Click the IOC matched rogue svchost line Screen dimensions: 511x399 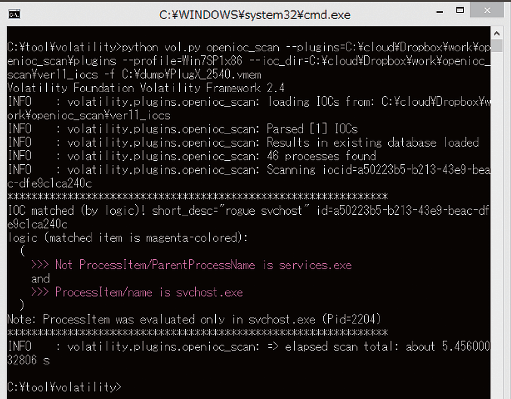tap(249, 217)
